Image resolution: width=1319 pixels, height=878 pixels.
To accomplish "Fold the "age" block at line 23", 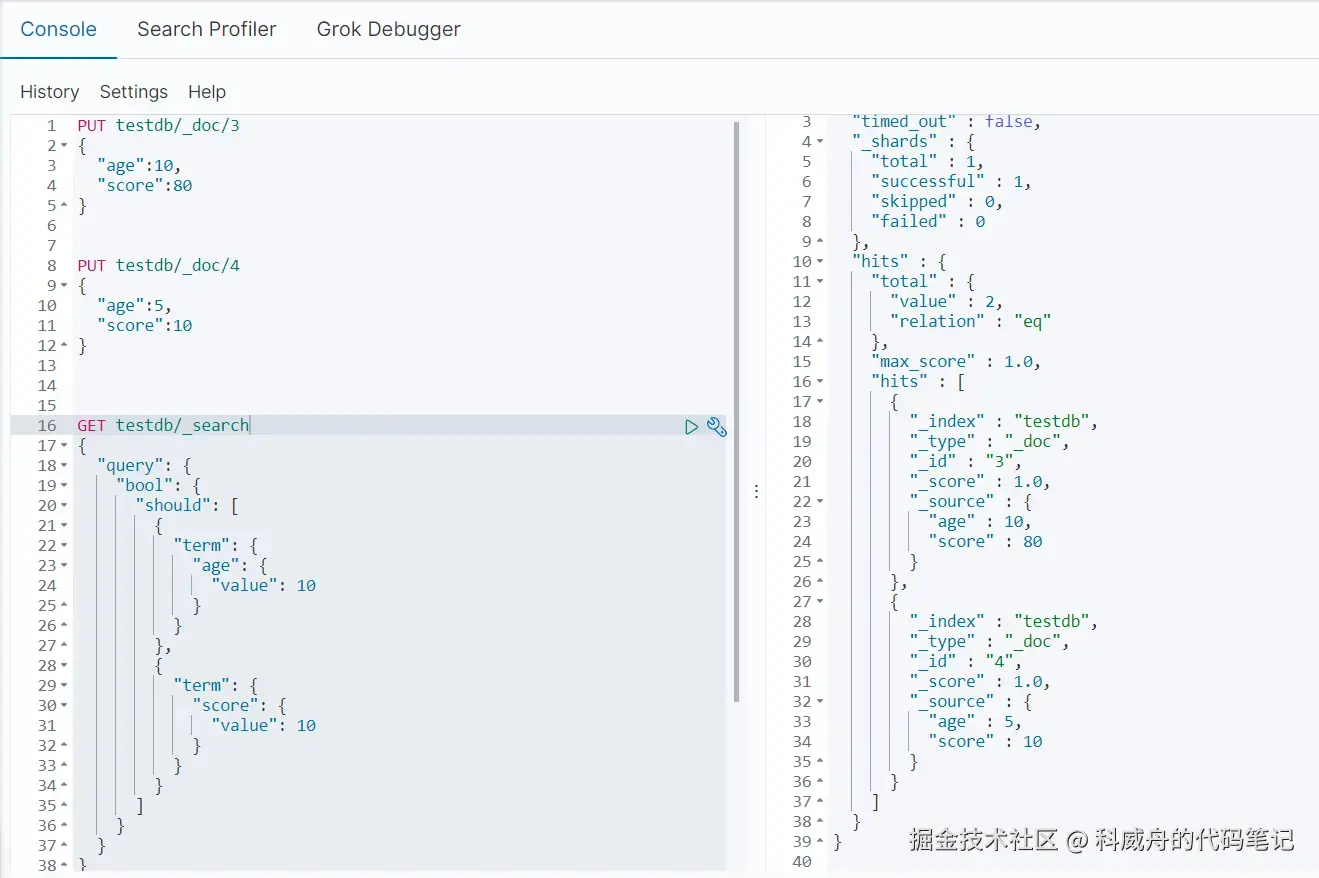I will click(64, 566).
